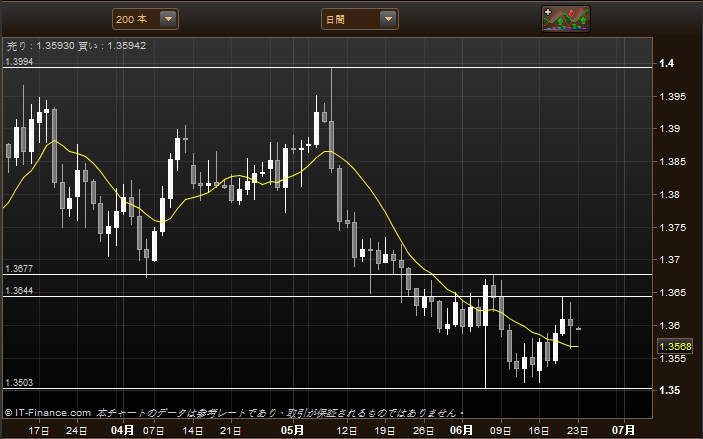This screenshot has width=703, height=439.
Task: Click the IT-Finance.com copyright text
Action: pyautogui.click(x=48, y=413)
